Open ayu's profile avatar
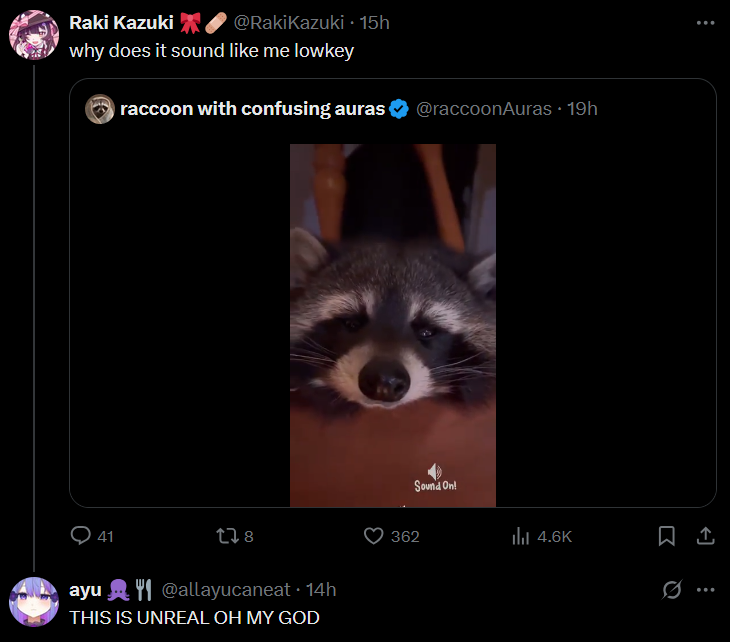This screenshot has height=642, width=730. click(x=34, y=603)
